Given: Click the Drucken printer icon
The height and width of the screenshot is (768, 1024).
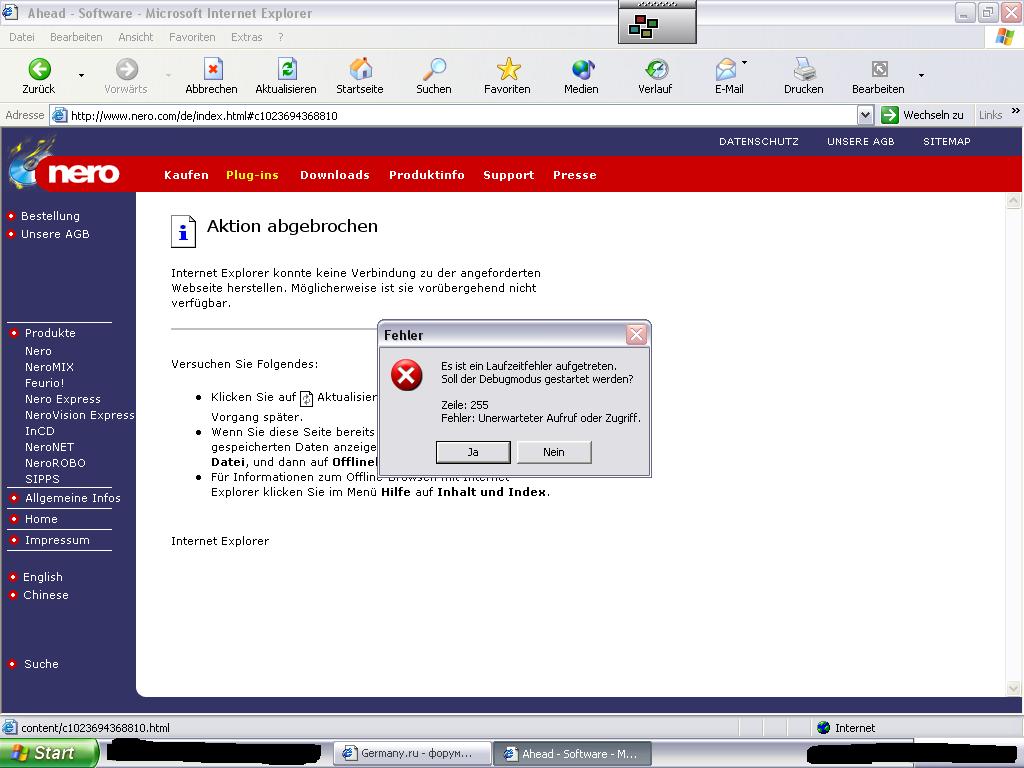Looking at the screenshot, I should 804,69.
